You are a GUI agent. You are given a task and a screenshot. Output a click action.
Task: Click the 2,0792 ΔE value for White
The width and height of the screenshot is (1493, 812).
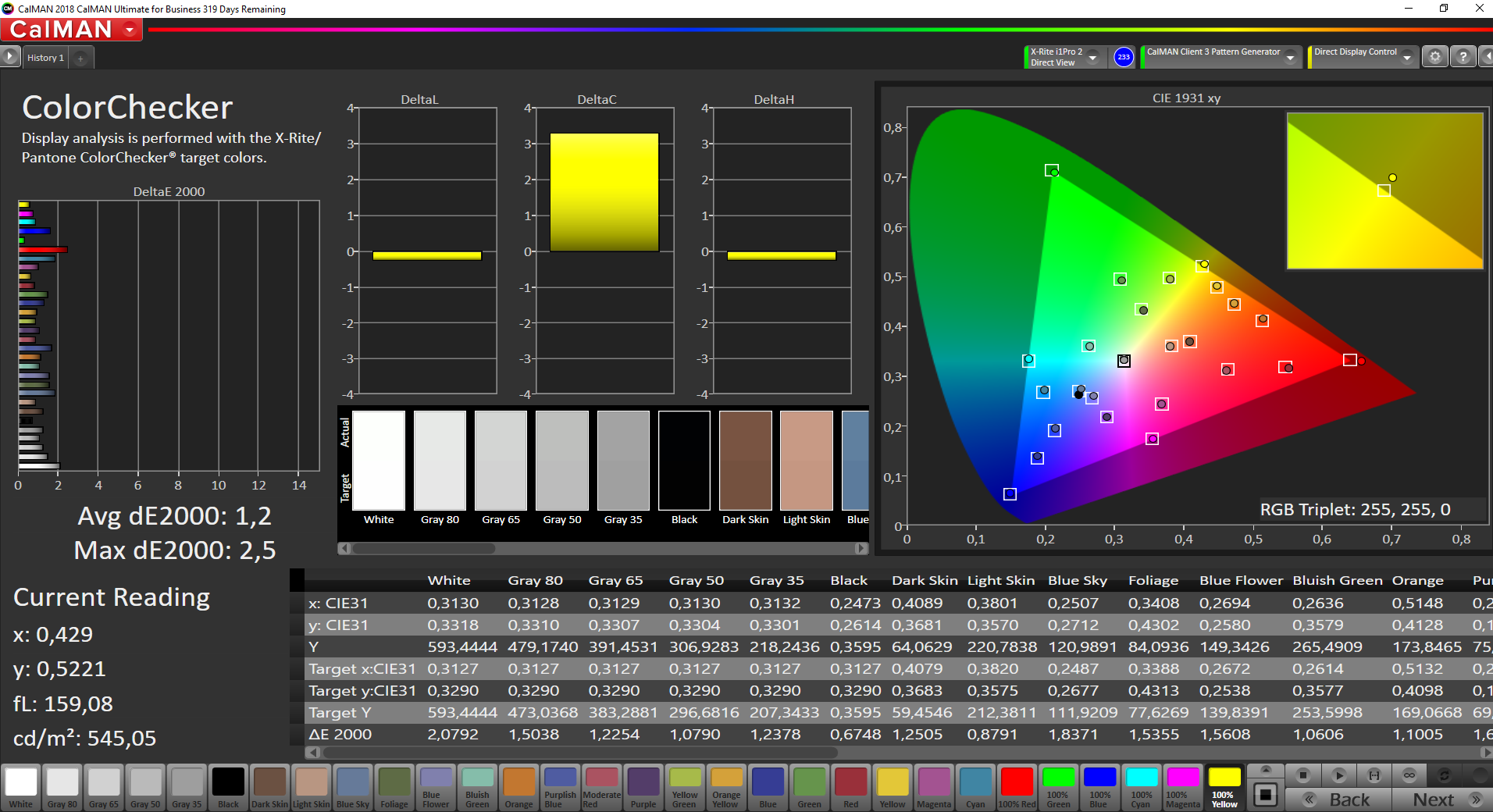pyautogui.click(x=454, y=734)
